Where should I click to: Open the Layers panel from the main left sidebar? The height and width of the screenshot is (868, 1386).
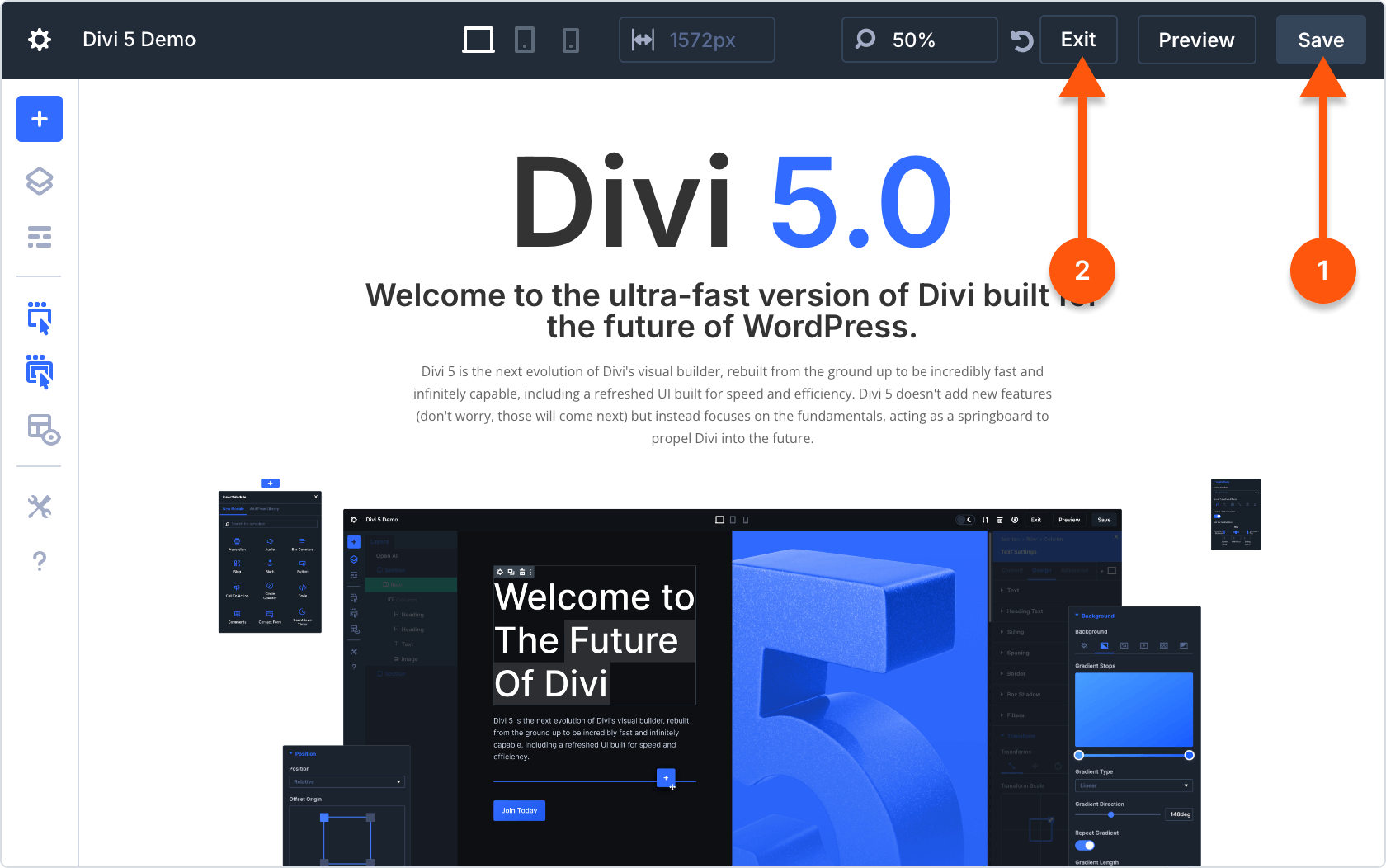[39, 182]
